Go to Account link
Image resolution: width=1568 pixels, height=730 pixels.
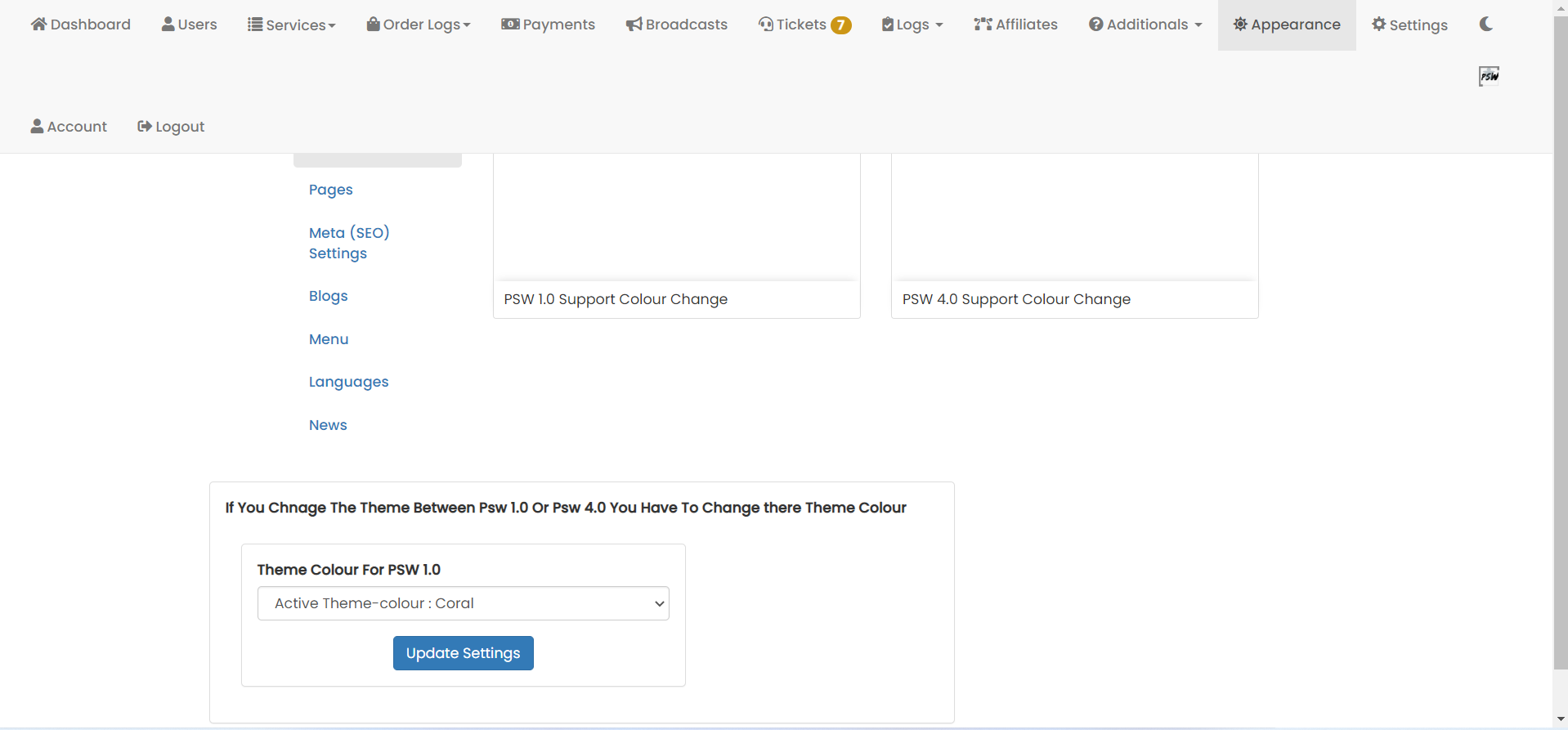coord(69,127)
